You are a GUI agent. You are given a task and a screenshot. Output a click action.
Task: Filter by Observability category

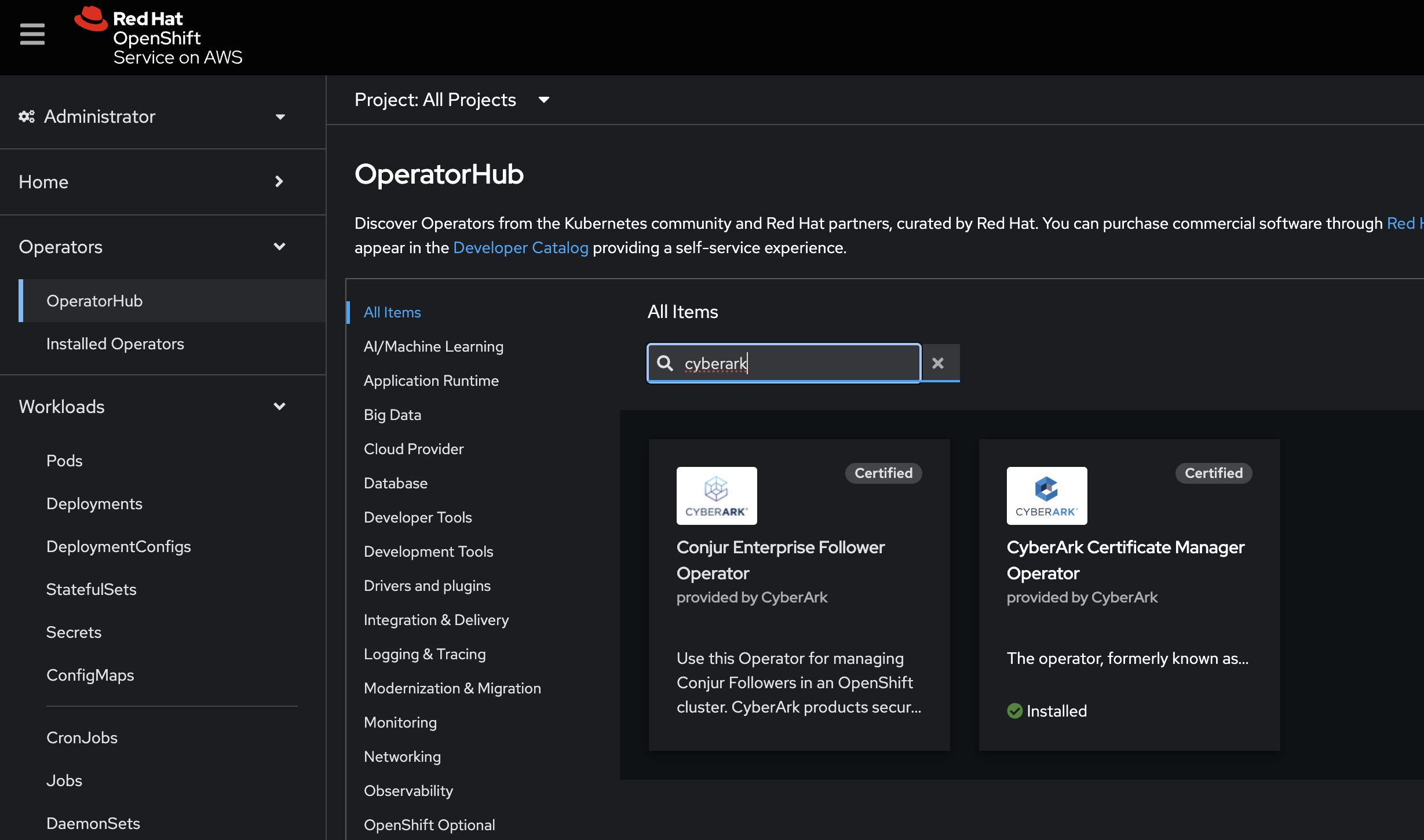tap(408, 791)
